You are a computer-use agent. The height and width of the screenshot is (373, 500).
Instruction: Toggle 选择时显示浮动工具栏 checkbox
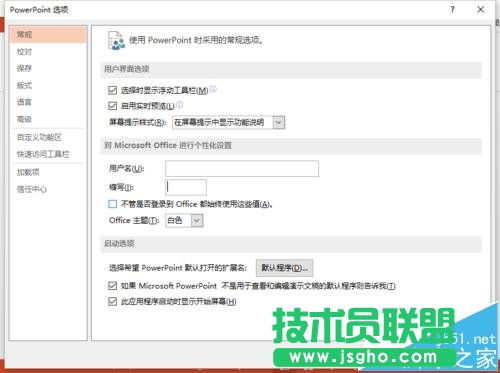tap(113, 90)
